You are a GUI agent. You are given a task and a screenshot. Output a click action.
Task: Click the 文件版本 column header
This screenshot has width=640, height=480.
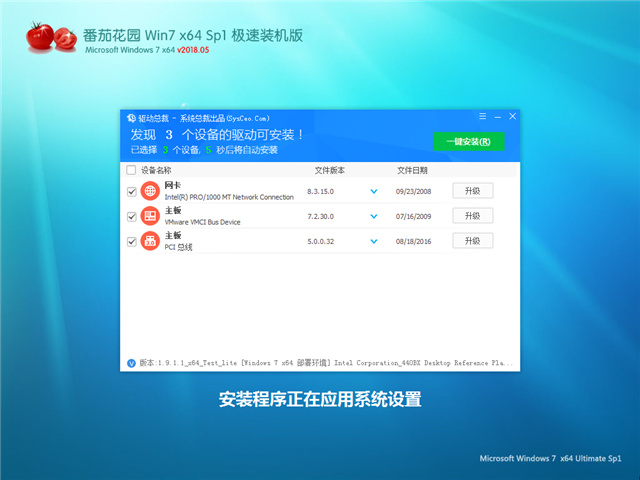[x=330, y=170]
